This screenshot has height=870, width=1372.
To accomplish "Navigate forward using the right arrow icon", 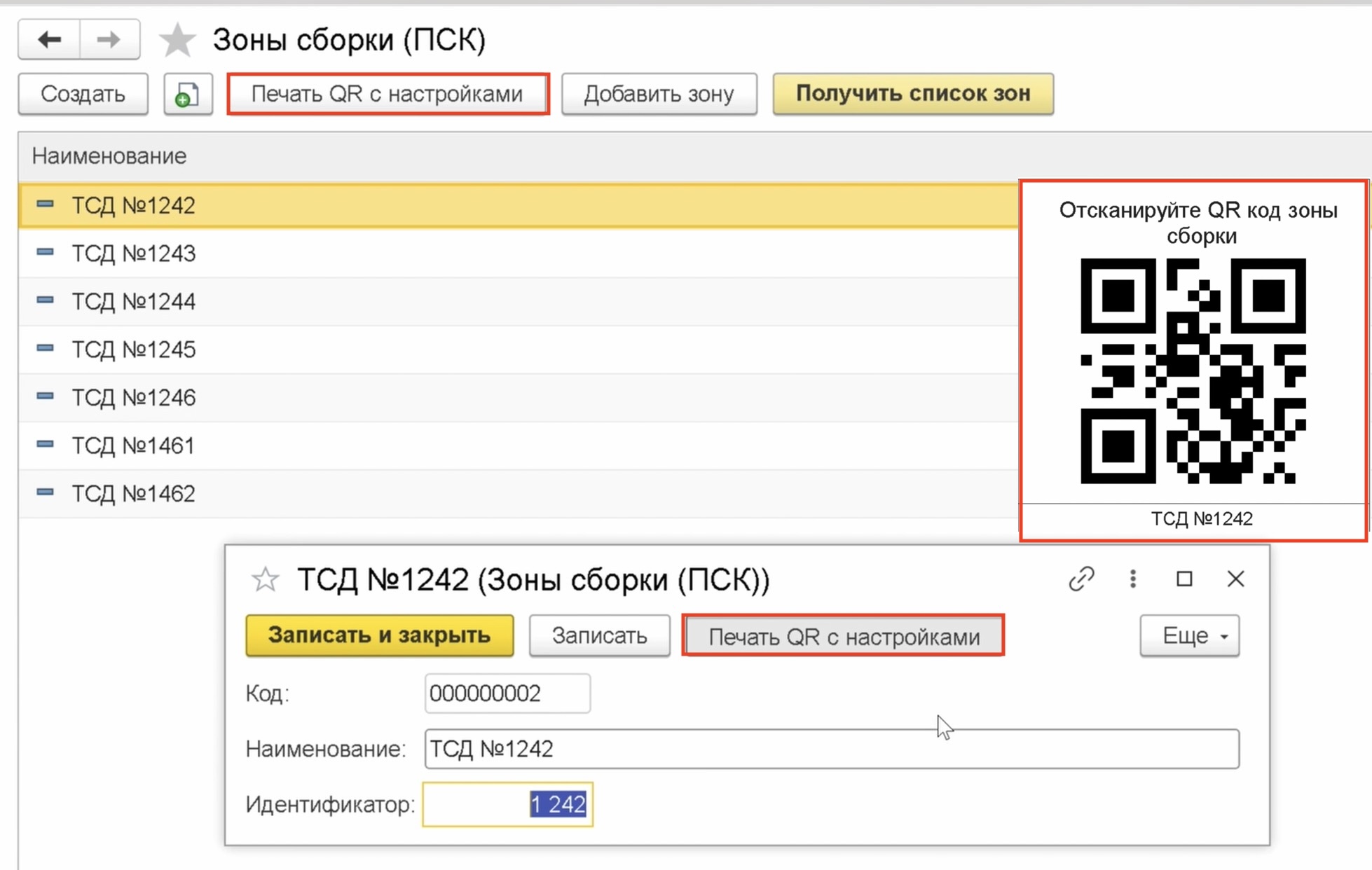I will coord(109,40).
